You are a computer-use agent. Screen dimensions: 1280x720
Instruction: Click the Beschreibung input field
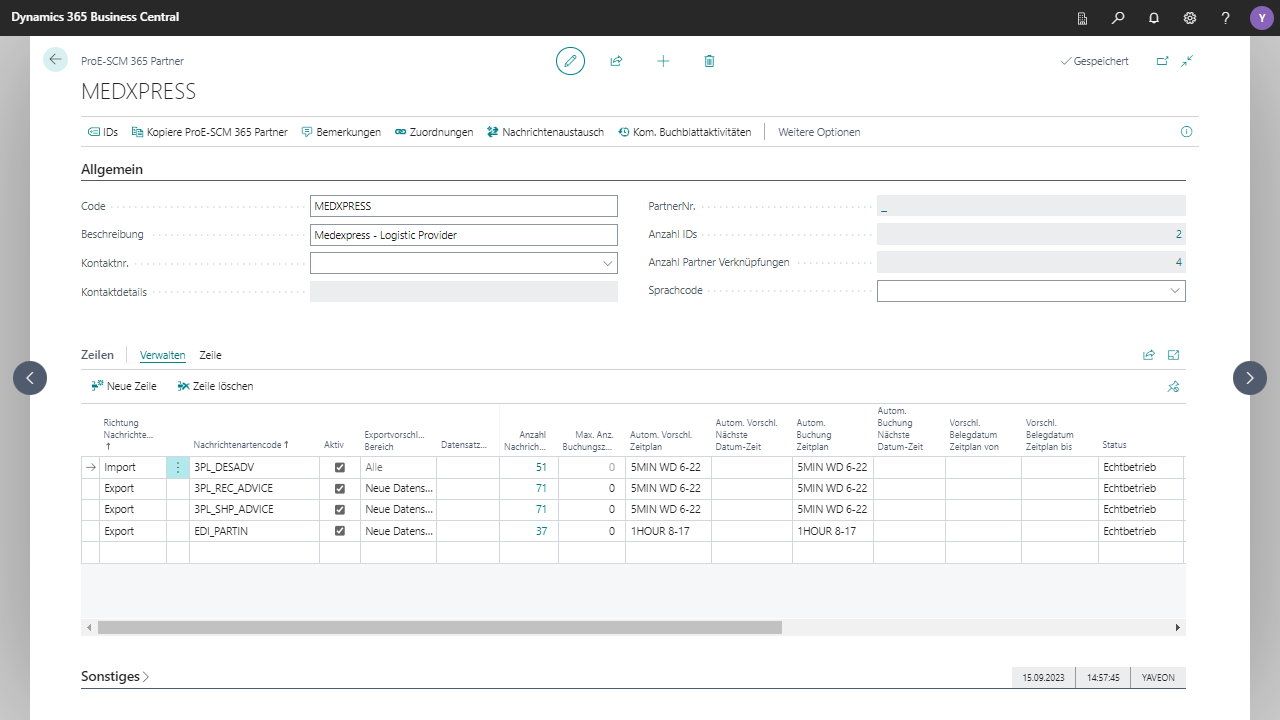(464, 235)
